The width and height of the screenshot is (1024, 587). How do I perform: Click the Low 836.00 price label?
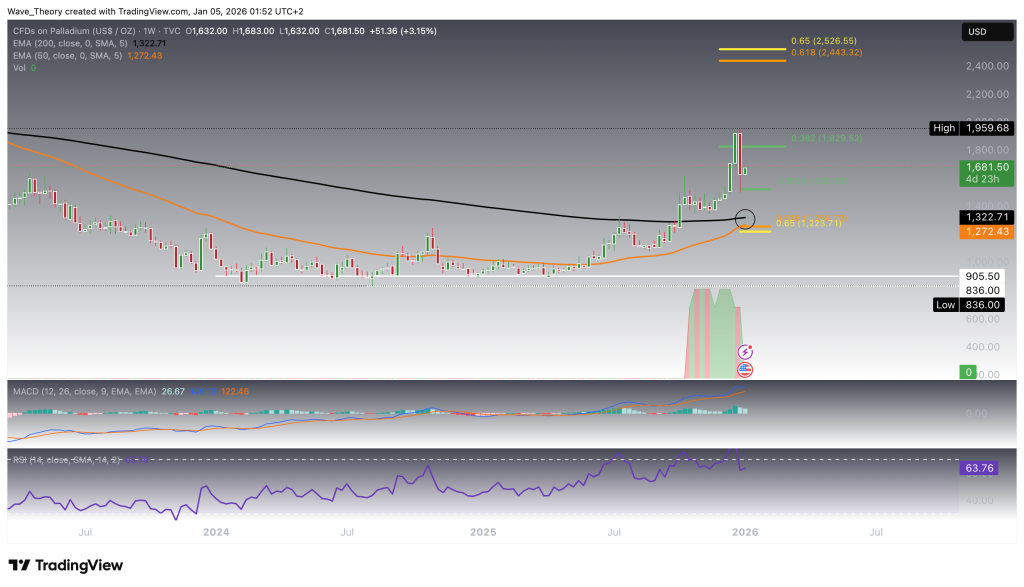[969, 304]
